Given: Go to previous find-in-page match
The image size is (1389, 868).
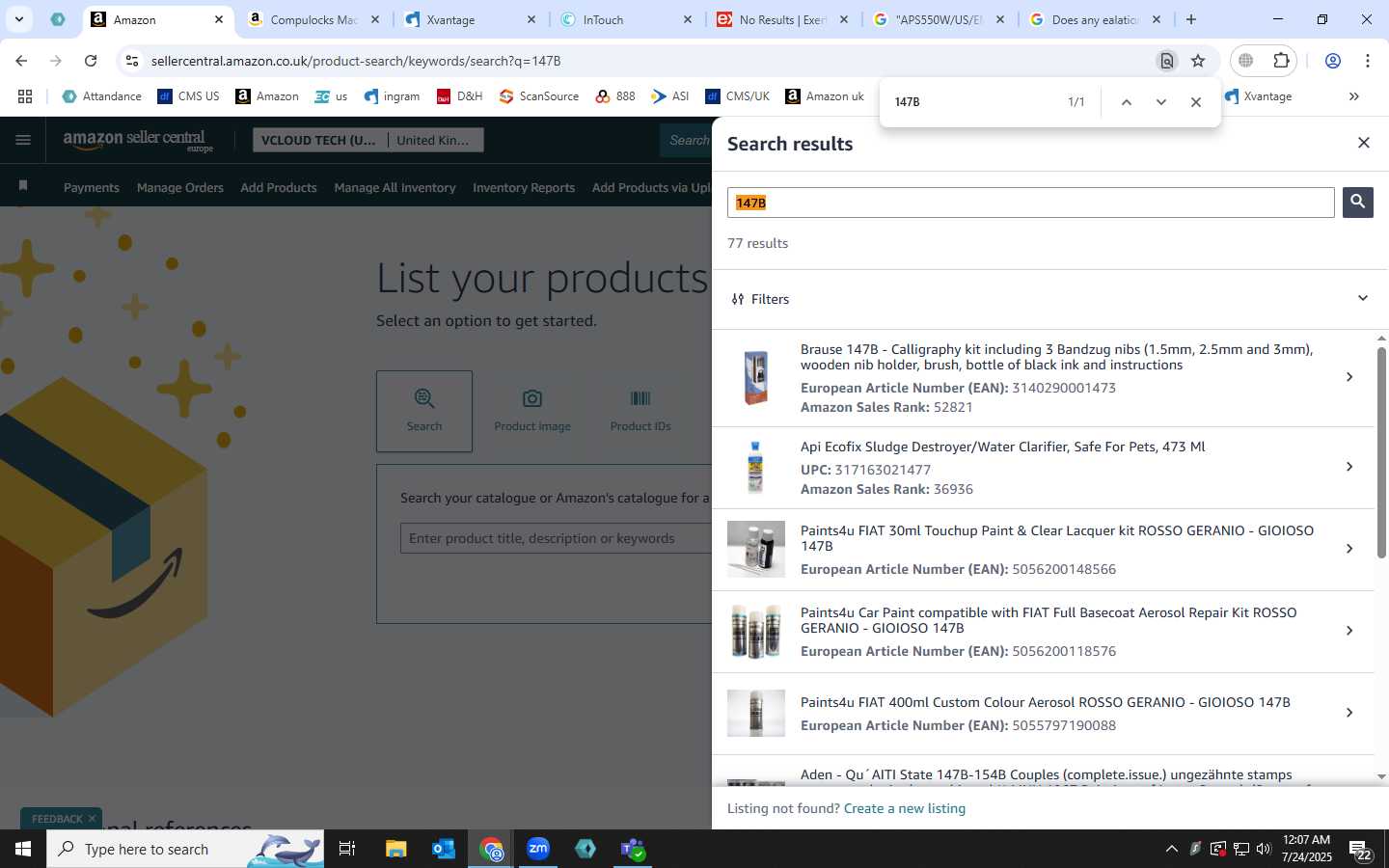Looking at the screenshot, I should pyautogui.click(x=1126, y=102).
